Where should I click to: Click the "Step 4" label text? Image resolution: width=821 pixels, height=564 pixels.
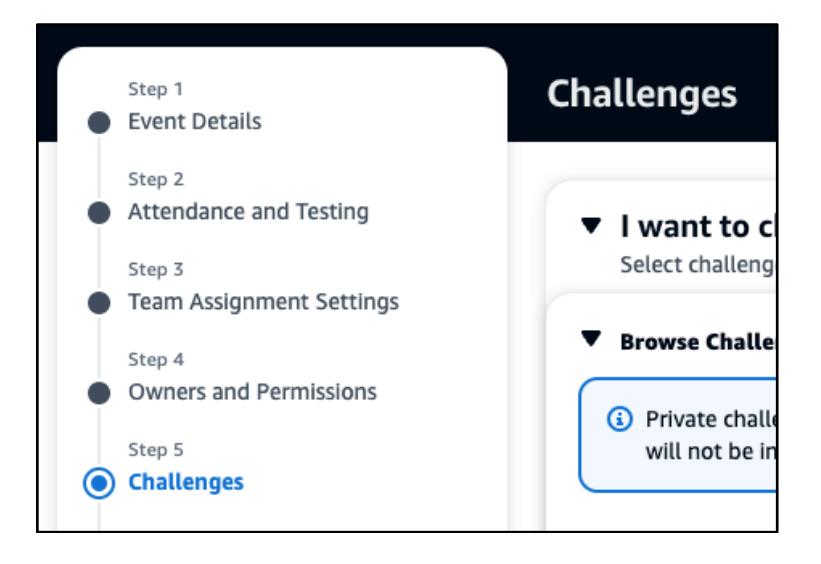click(149, 360)
